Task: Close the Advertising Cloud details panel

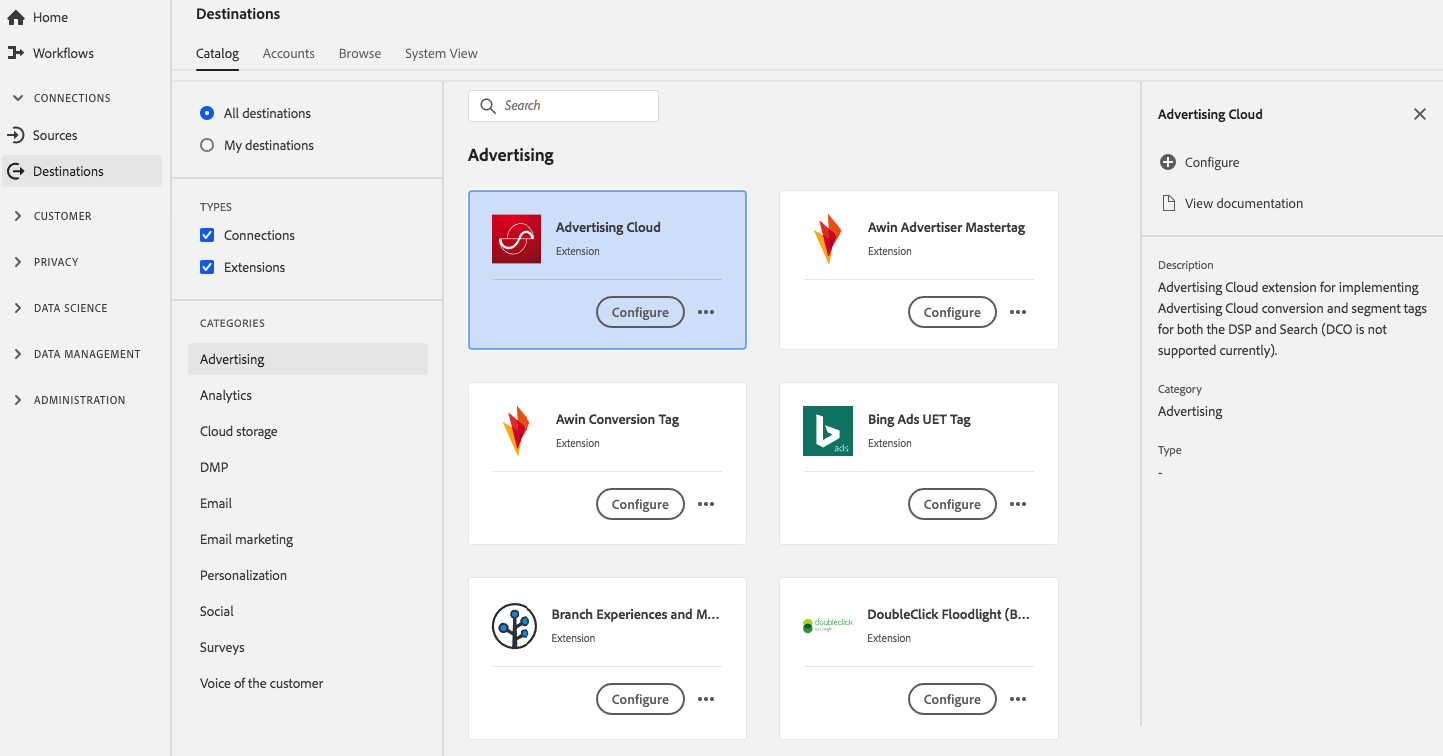Action: coord(1420,114)
